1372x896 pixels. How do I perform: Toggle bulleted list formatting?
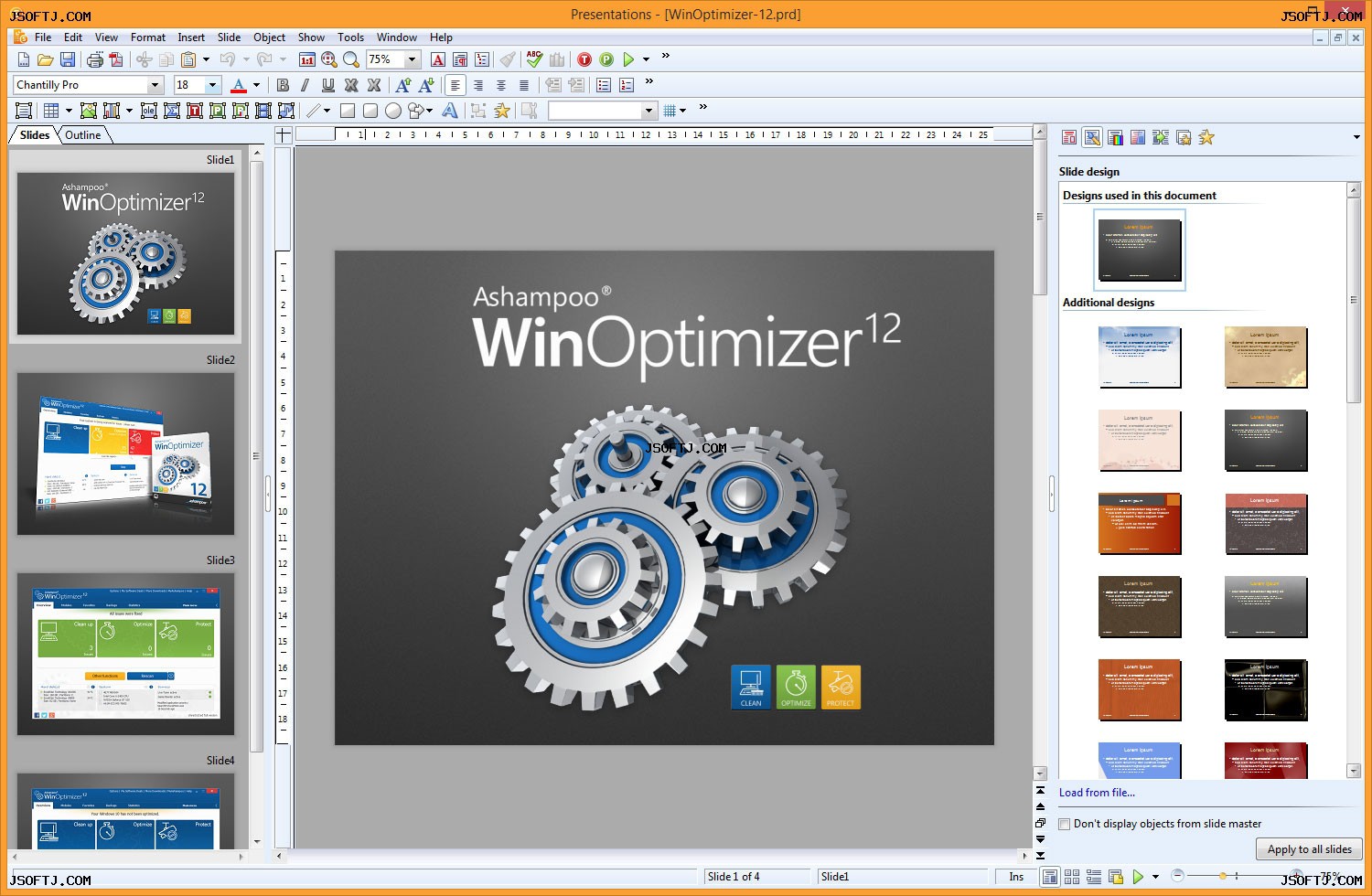point(604,85)
